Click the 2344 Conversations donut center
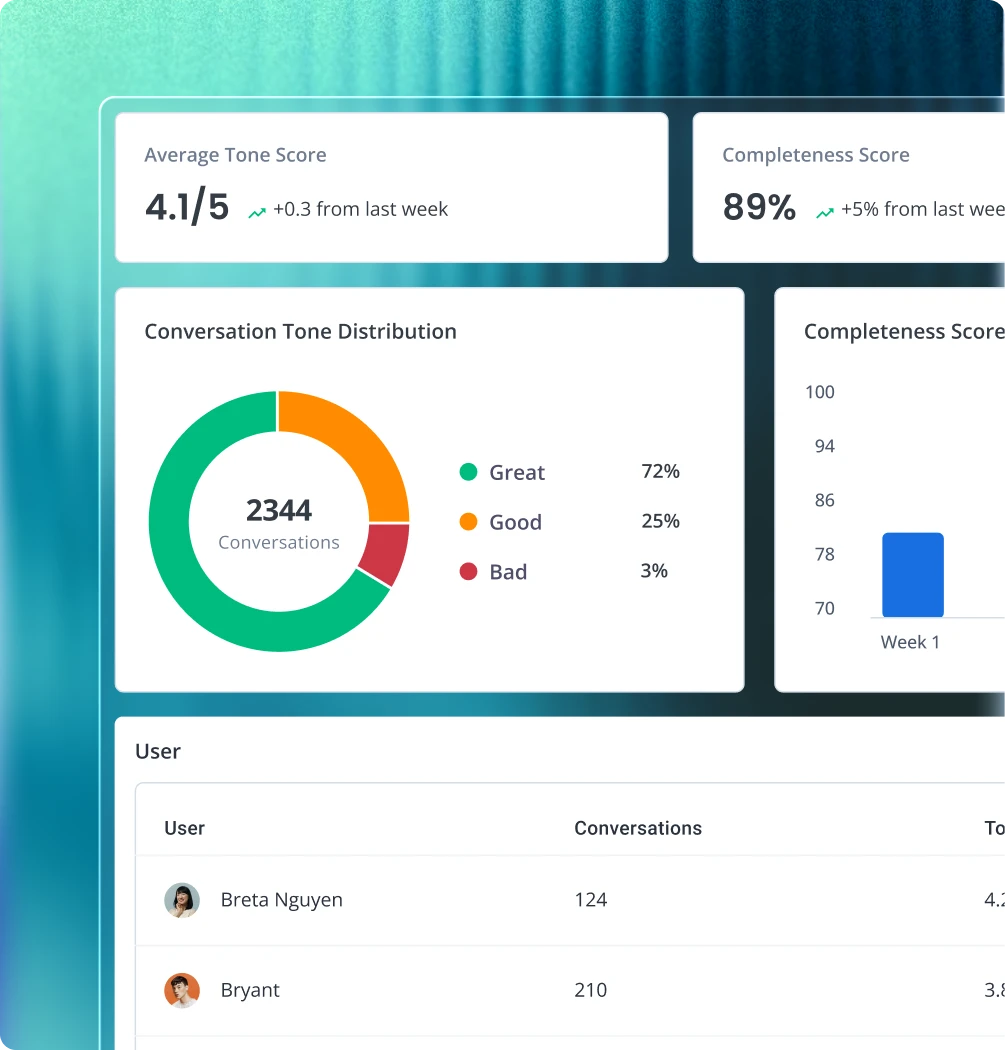 pos(279,522)
